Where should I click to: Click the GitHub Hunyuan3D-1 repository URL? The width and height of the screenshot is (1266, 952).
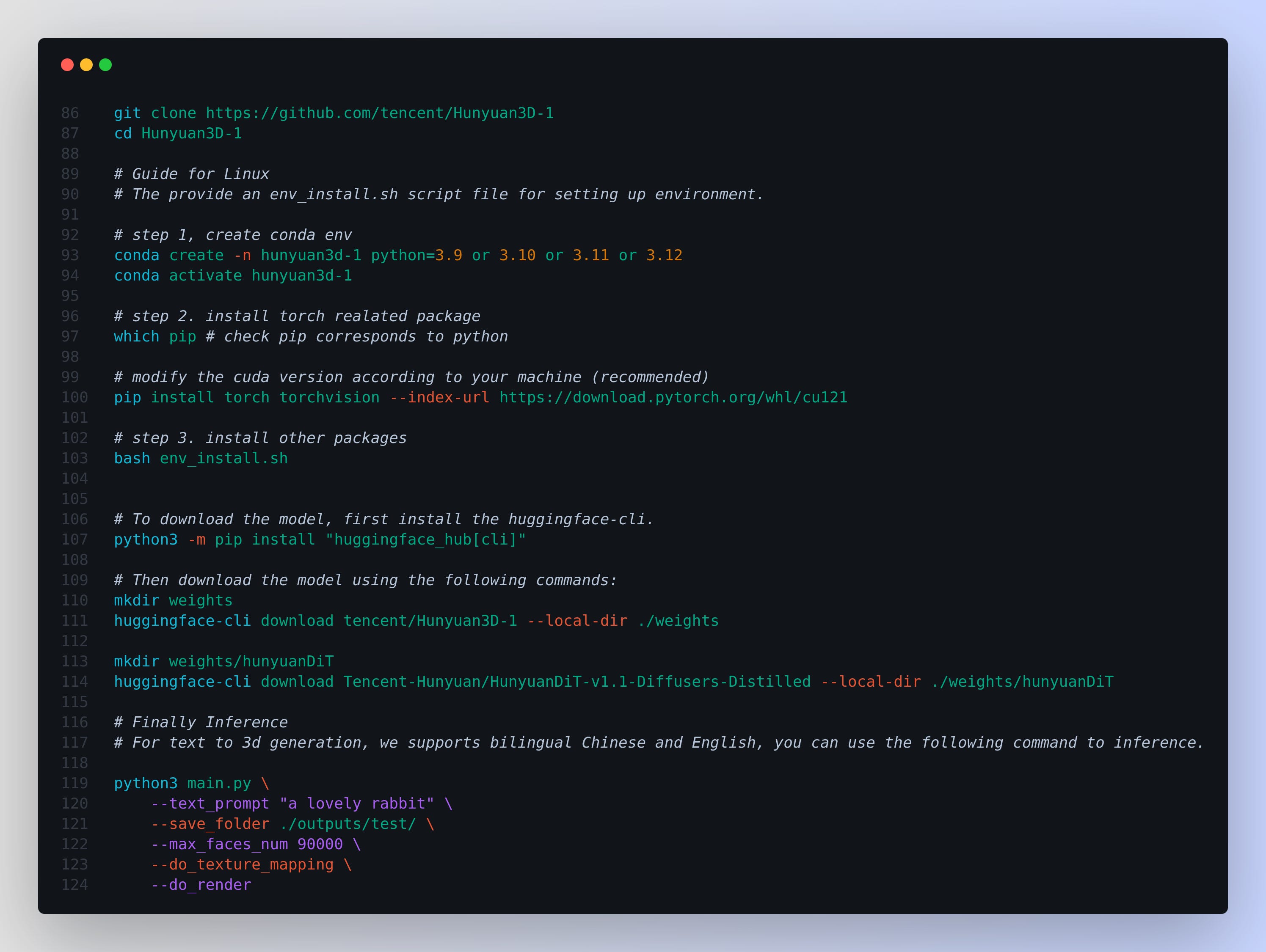[379, 113]
